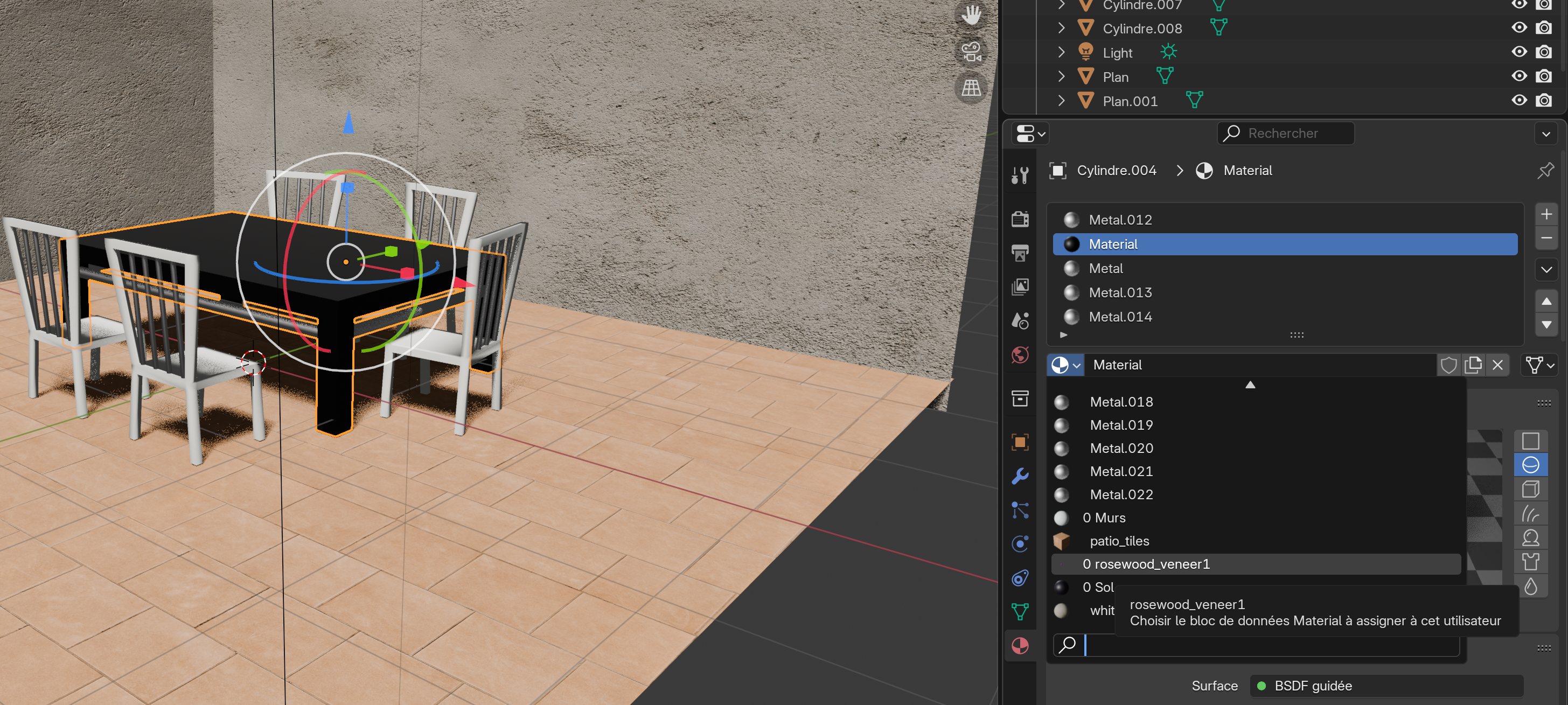Image resolution: width=1568 pixels, height=705 pixels.
Task: Toggle Light object eye visibility
Action: point(1518,52)
